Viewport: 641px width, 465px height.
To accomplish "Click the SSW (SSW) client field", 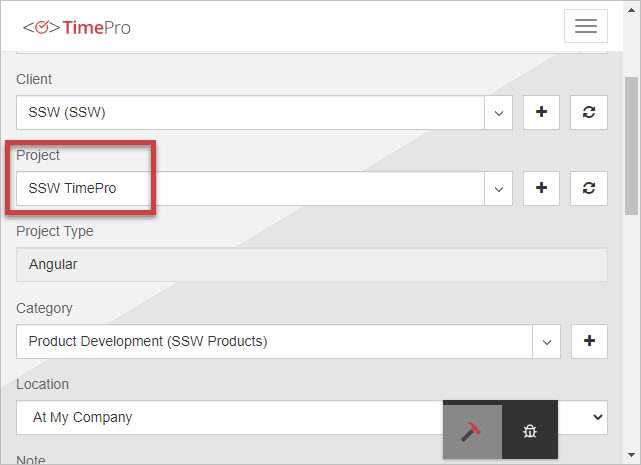I will [250, 113].
